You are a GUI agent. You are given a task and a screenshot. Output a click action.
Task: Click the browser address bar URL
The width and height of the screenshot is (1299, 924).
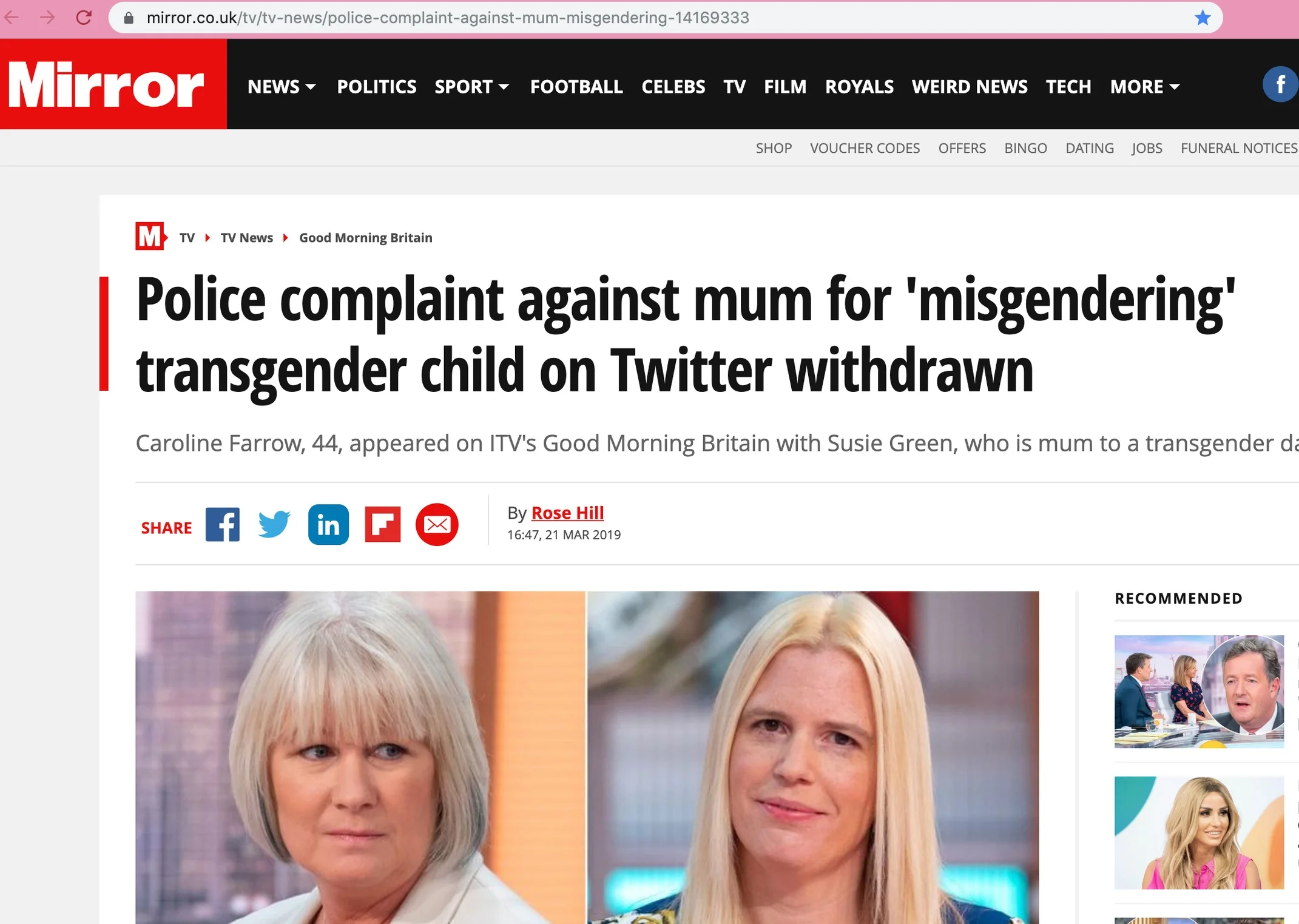pos(448,18)
